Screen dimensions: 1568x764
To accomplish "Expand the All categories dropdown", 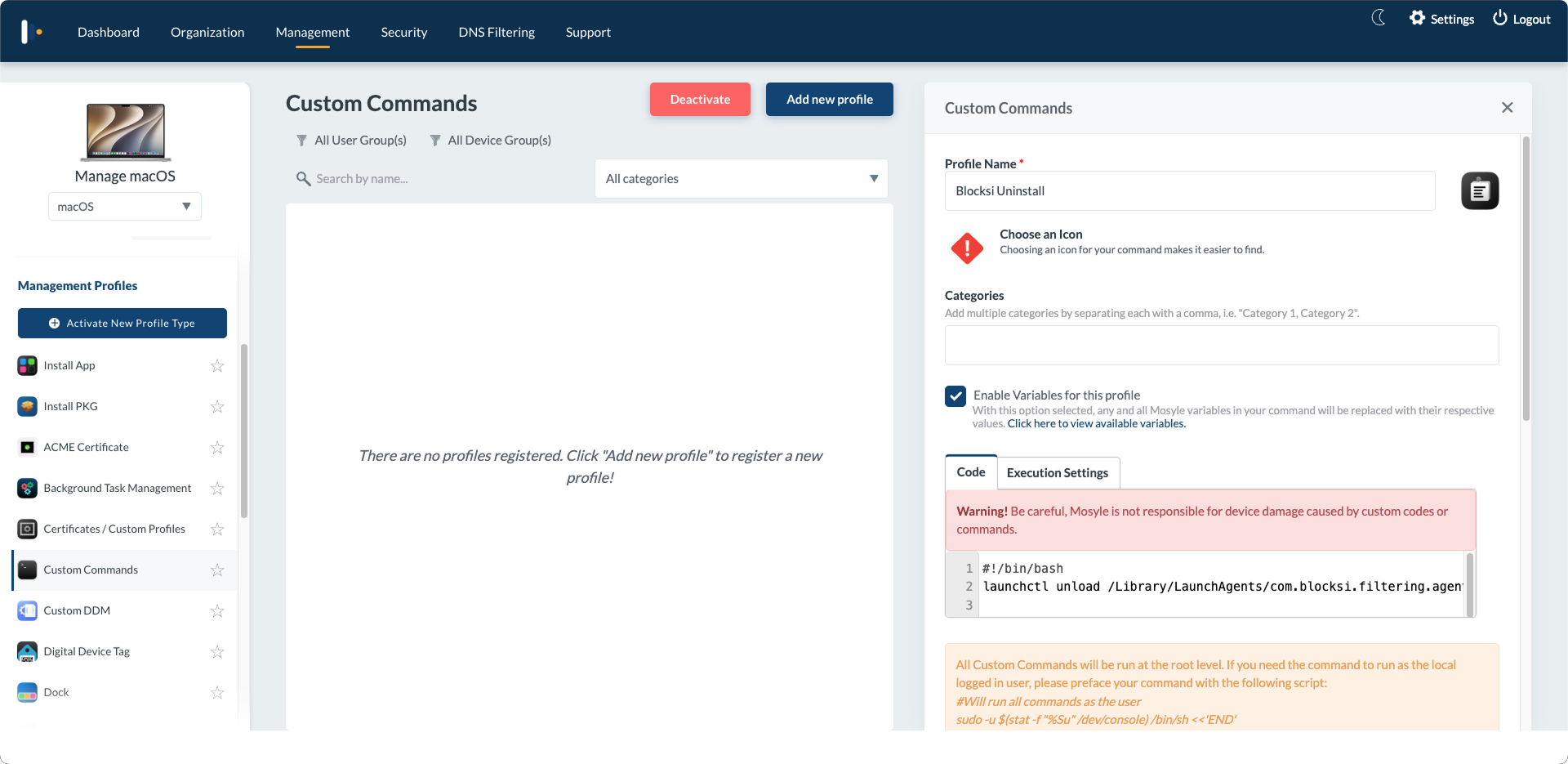I will pyautogui.click(x=742, y=178).
